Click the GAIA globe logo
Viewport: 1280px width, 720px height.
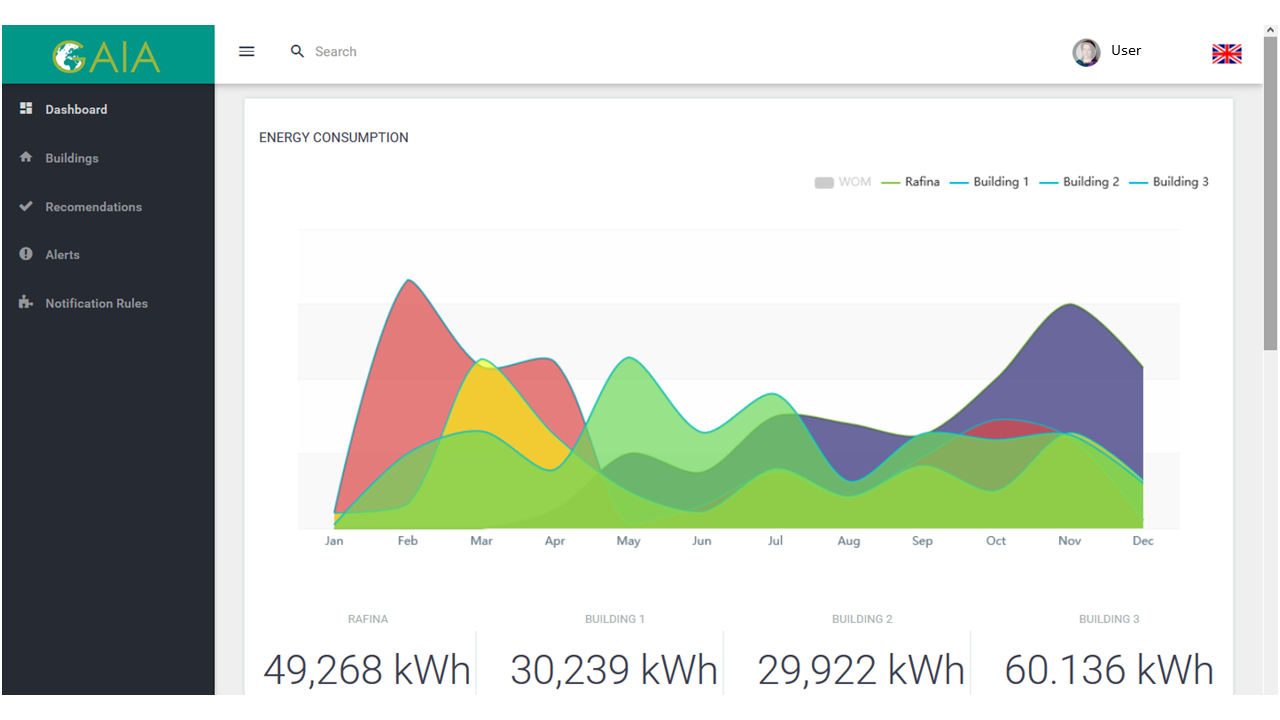(69, 57)
